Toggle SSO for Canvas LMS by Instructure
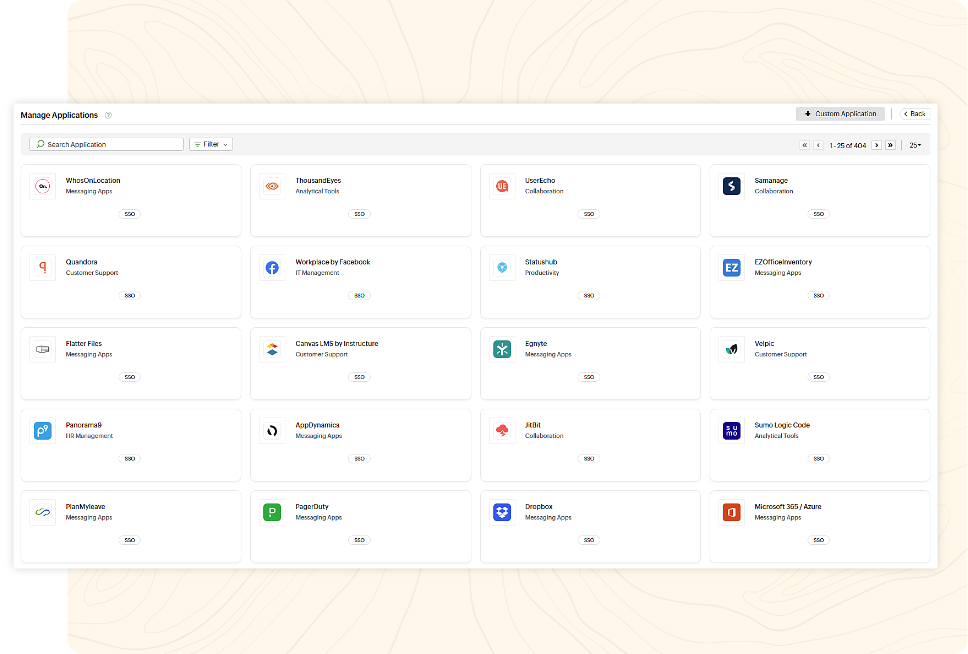Screen dimensions: 968x654 359,377
